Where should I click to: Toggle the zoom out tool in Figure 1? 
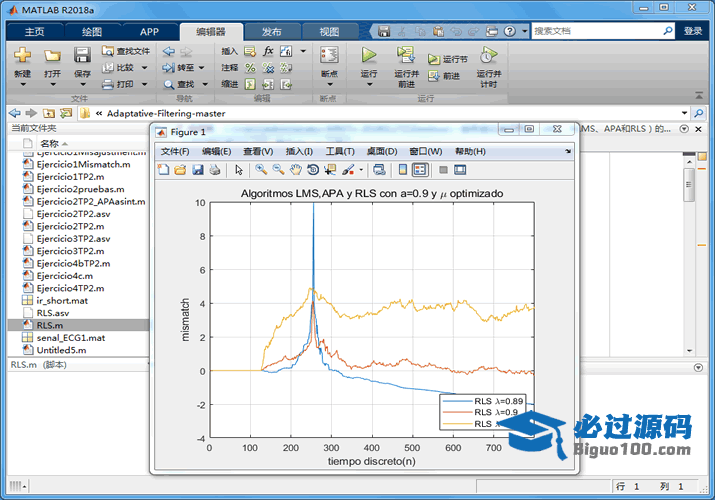click(279, 170)
